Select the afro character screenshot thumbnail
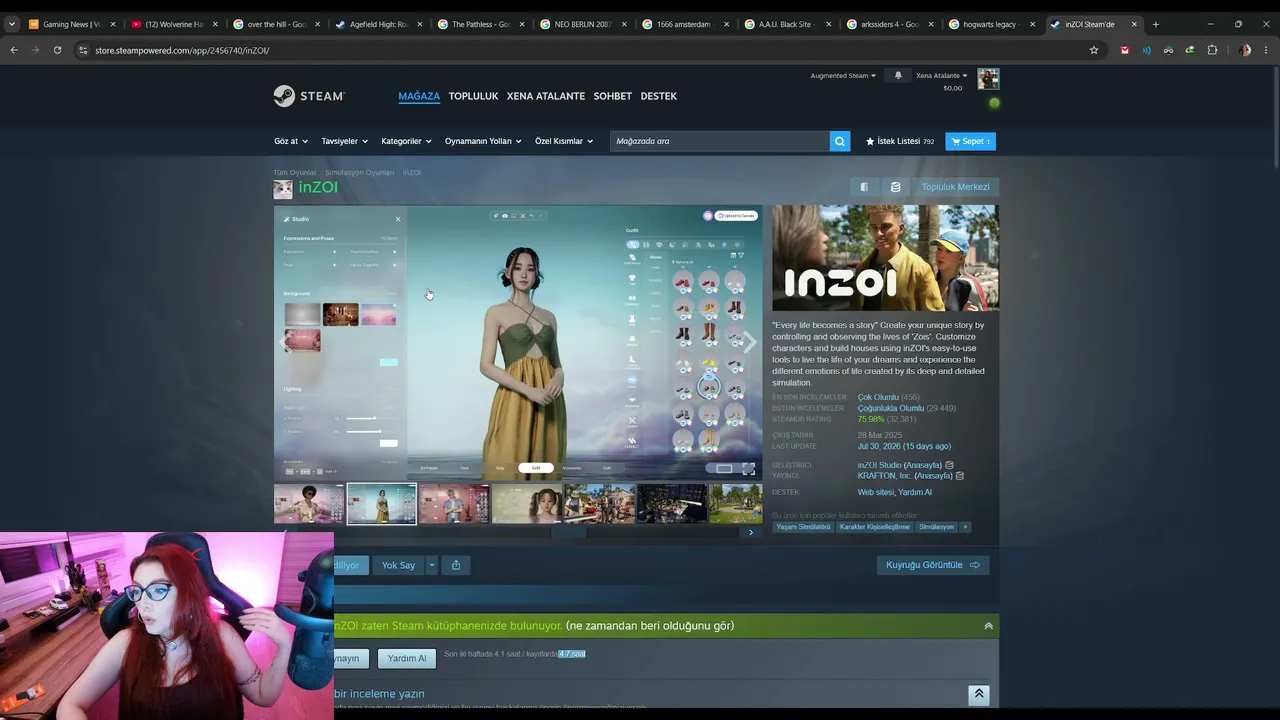 (x=309, y=504)
